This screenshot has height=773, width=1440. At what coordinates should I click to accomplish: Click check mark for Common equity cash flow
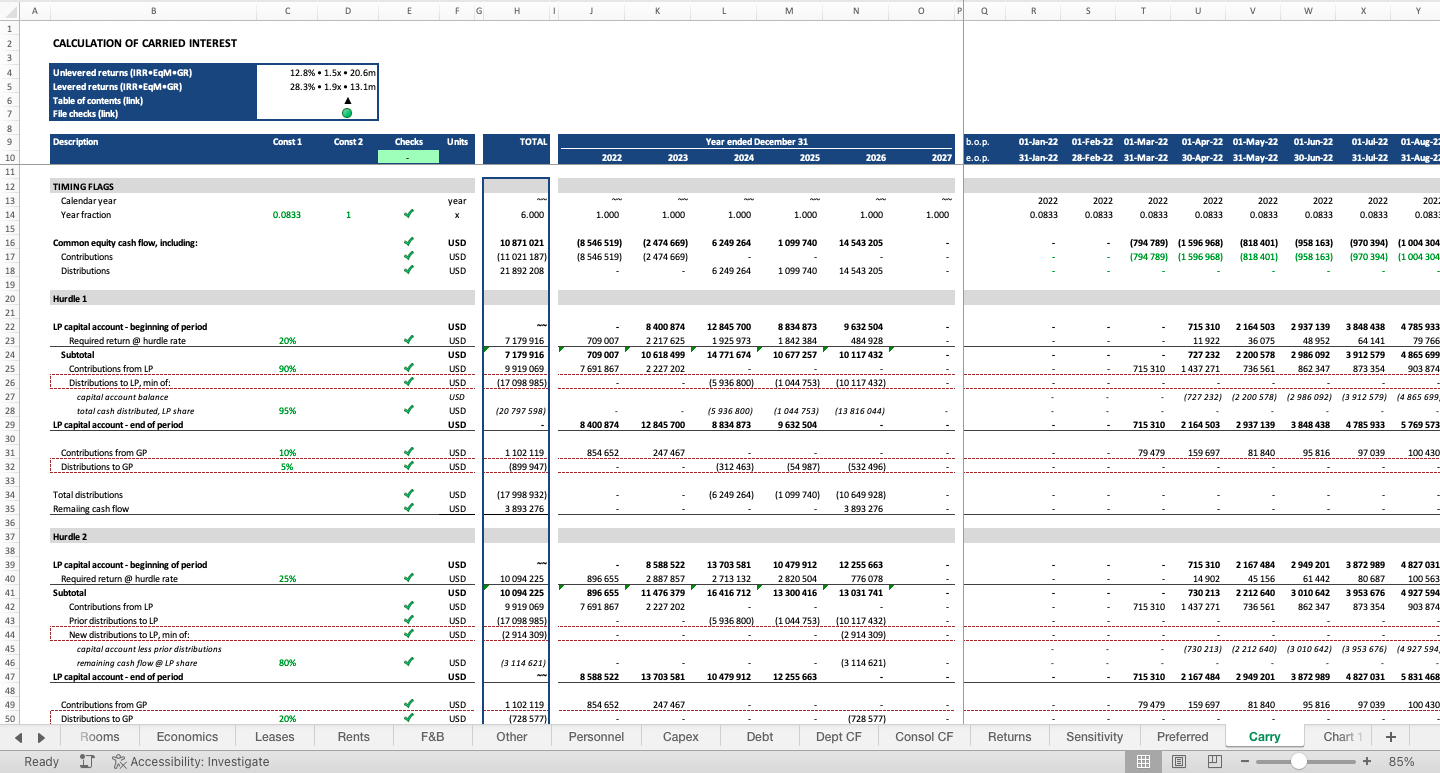(408, 242)
